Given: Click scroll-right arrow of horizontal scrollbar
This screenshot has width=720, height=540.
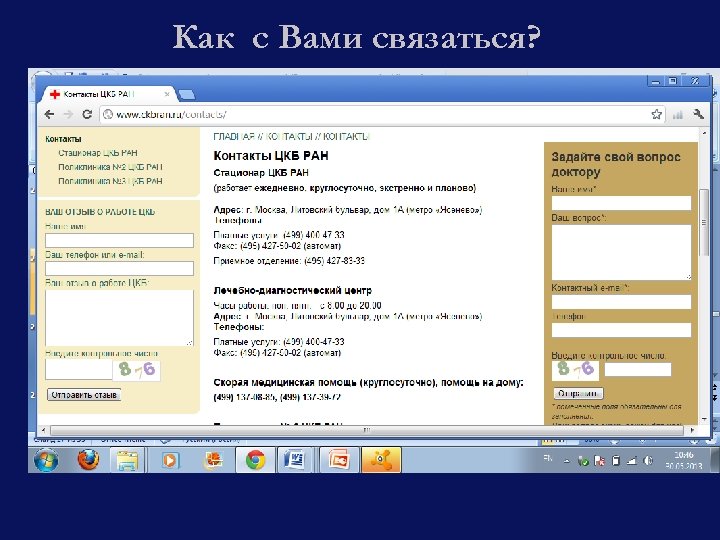Looking at the screenshot, I should tap(692, 430).
